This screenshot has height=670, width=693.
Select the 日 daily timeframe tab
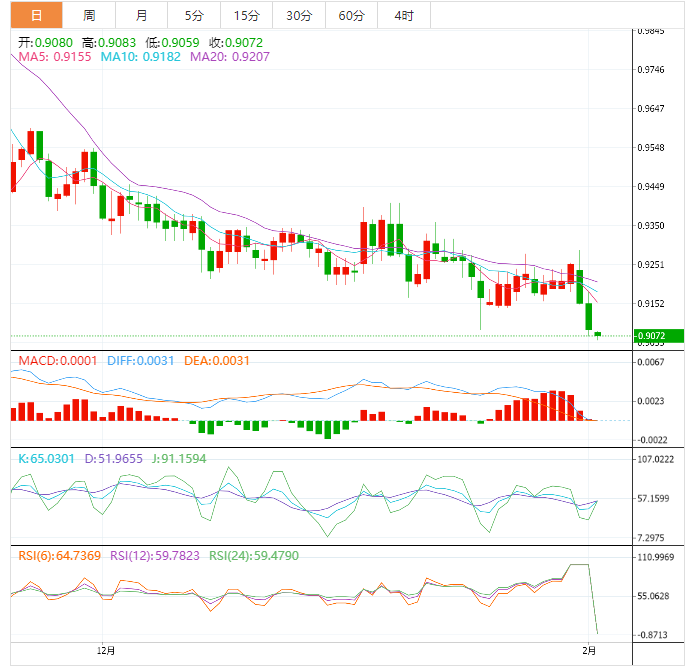point(36,15)
